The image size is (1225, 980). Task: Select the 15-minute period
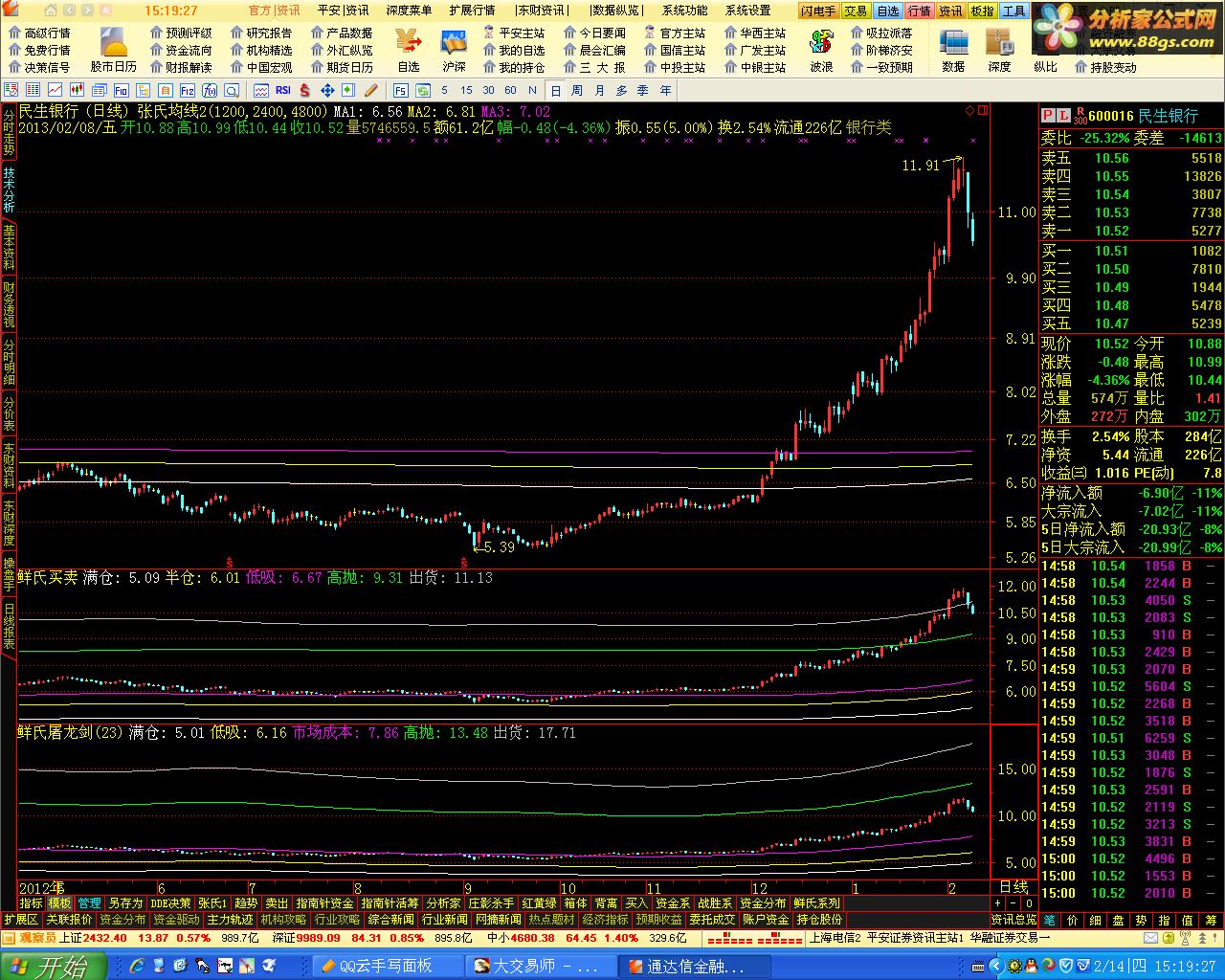466,90
